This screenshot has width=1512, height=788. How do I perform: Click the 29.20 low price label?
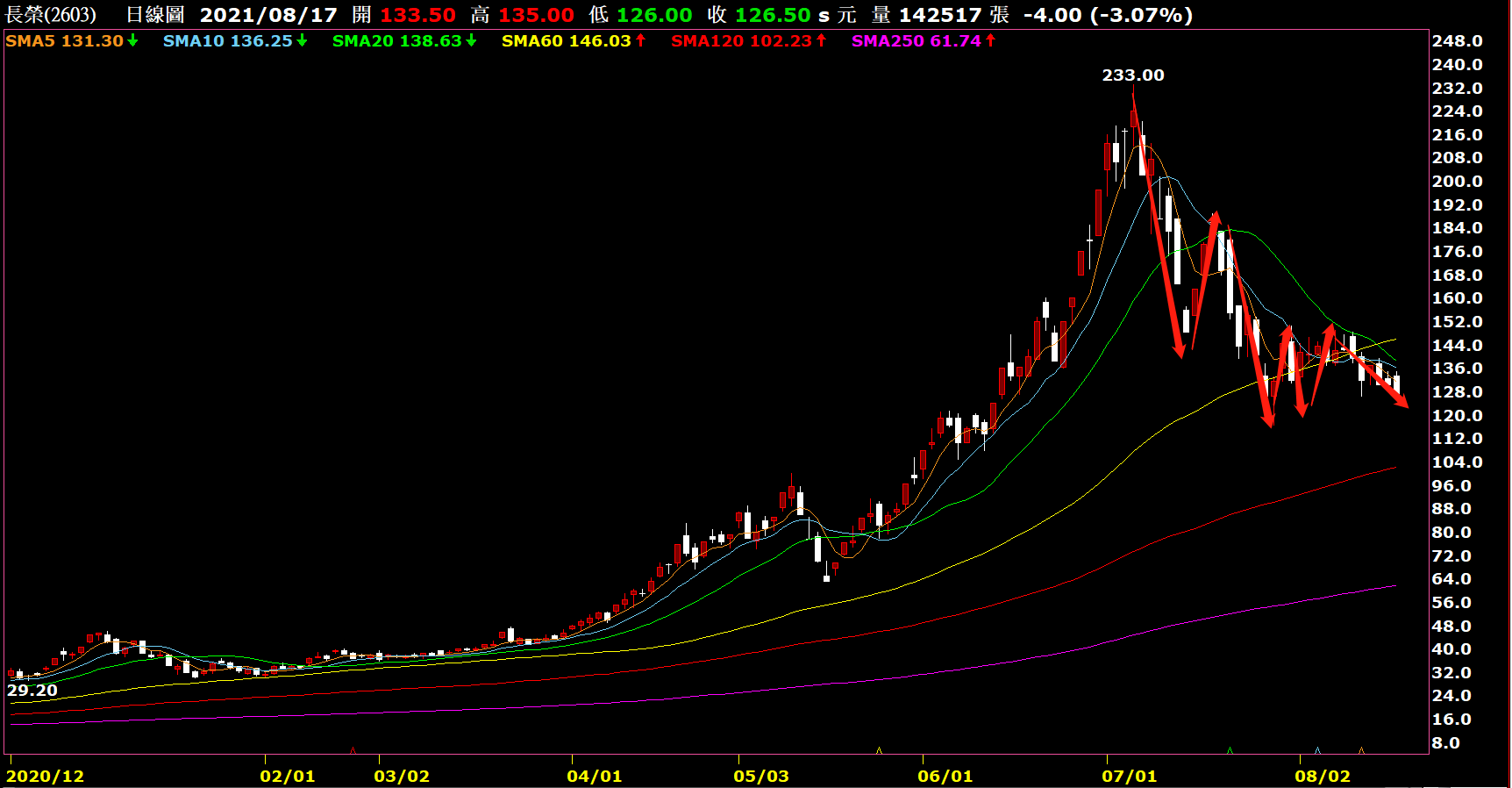point(32,690)
